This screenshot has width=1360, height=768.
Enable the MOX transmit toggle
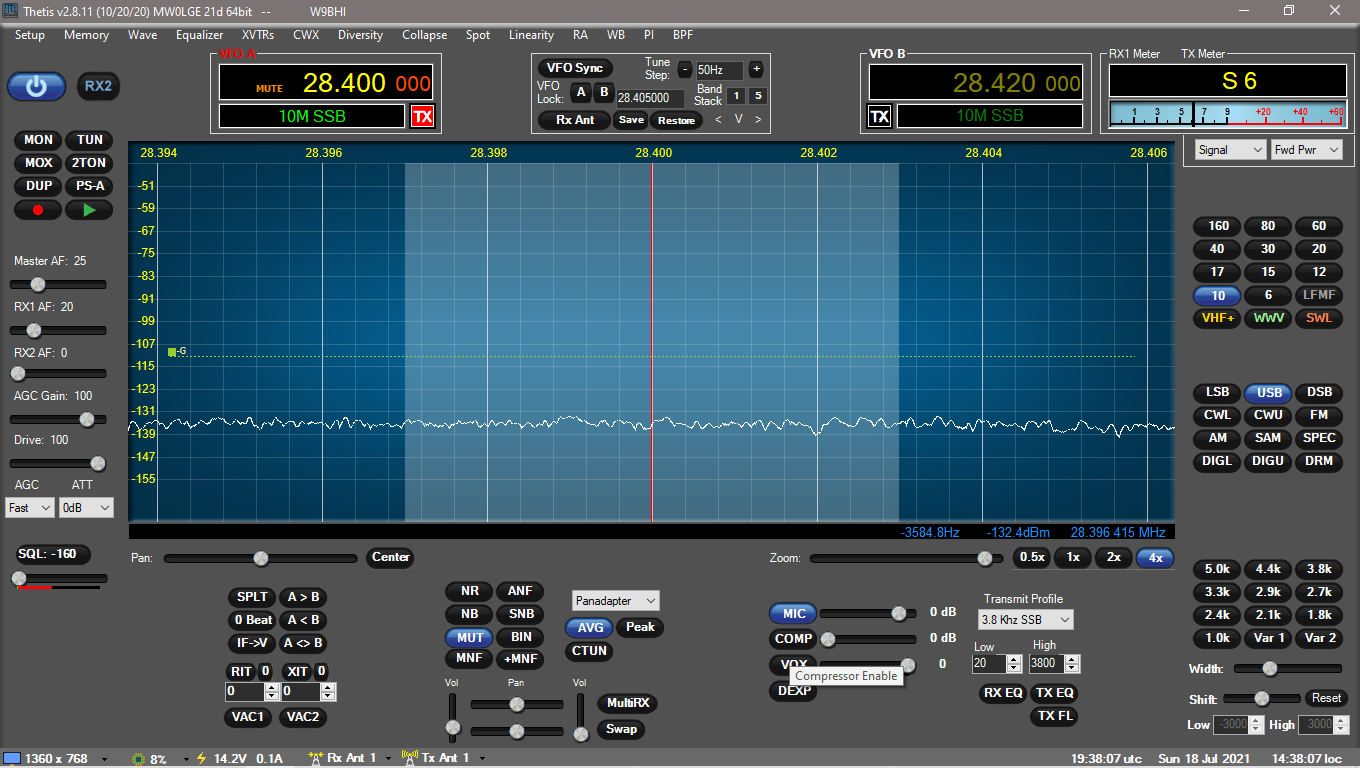38,163
